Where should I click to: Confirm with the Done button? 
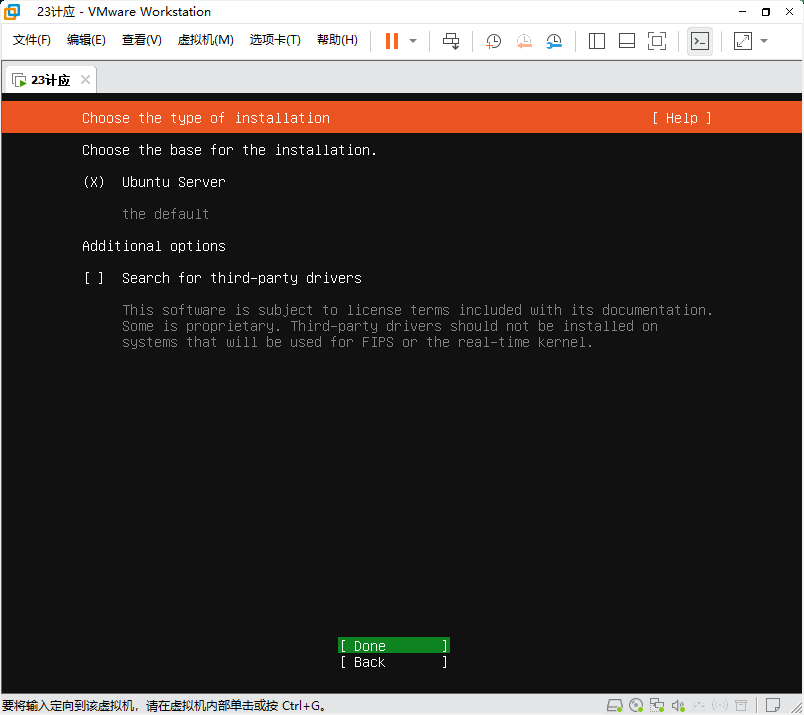click(394, 646)
